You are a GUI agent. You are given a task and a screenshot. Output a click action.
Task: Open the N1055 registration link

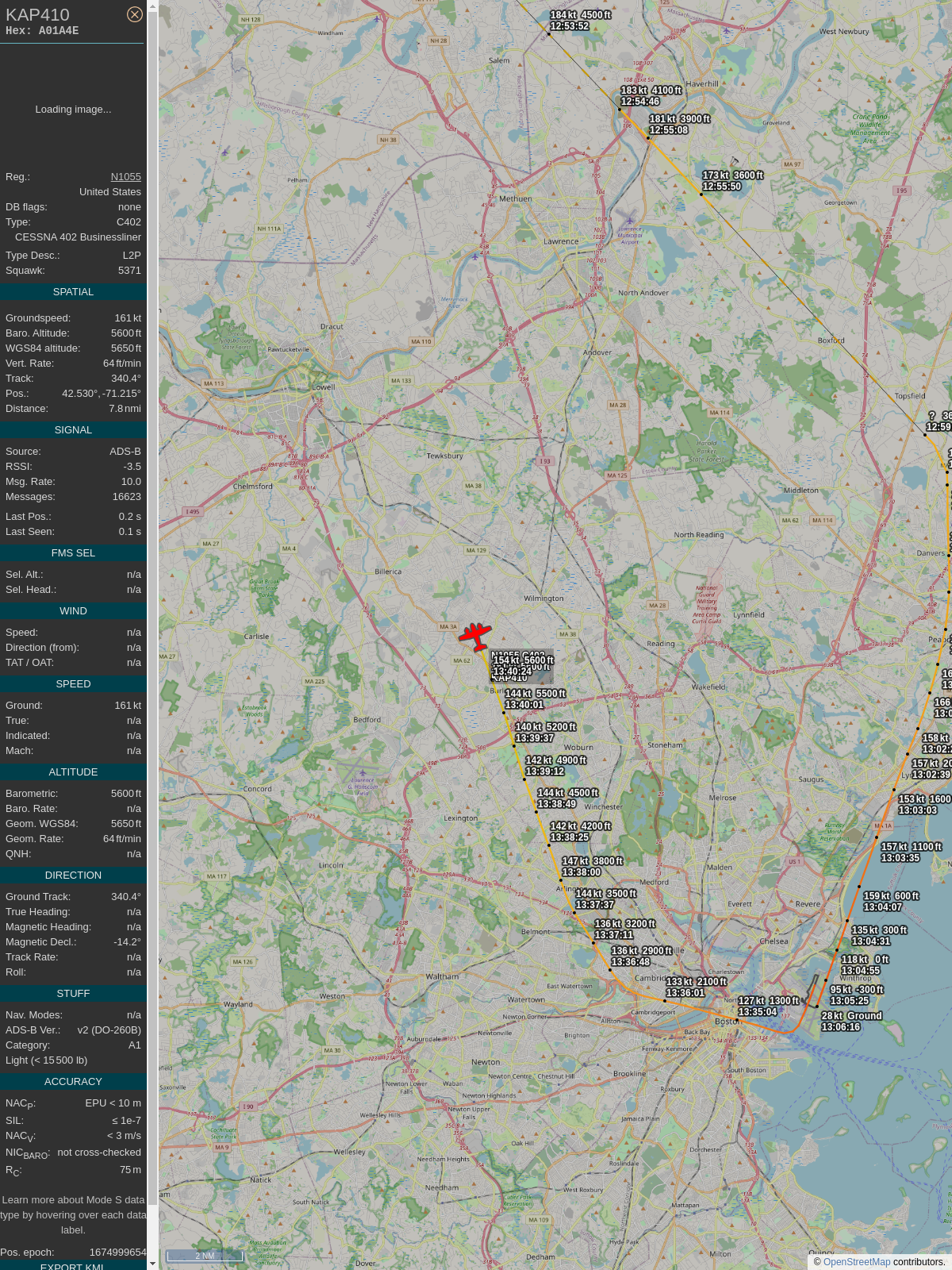pyautogui.click(x=125, y=177)
